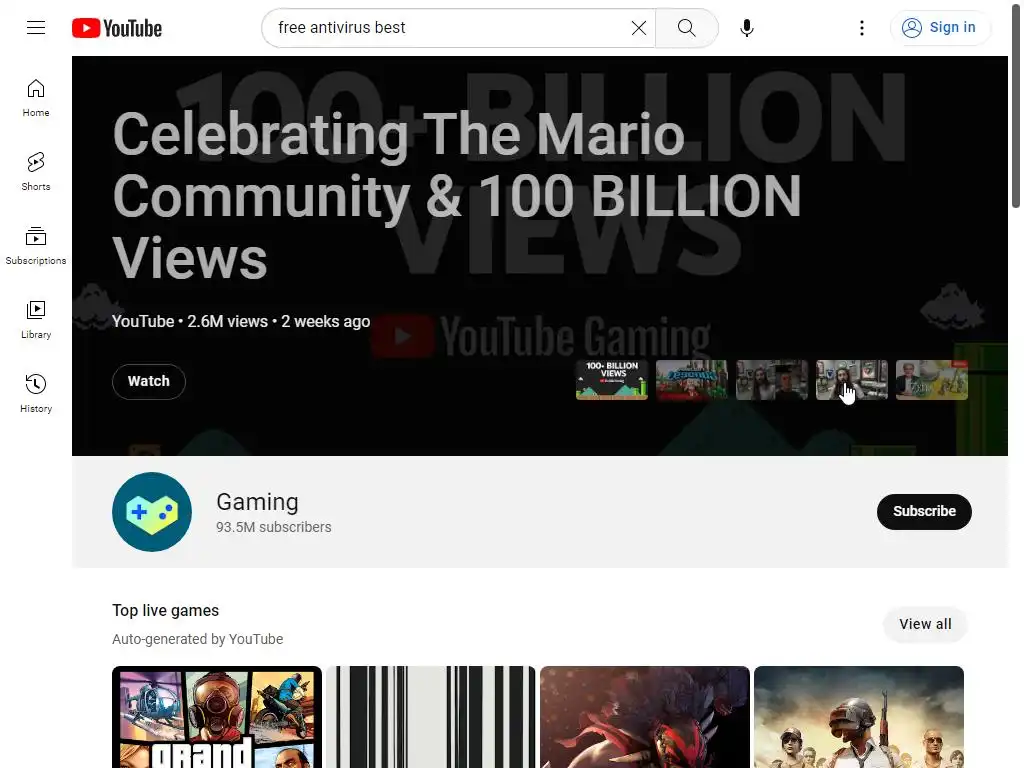Click the YouTube logo
This screenshot has height=768, width=1024.
117,28
